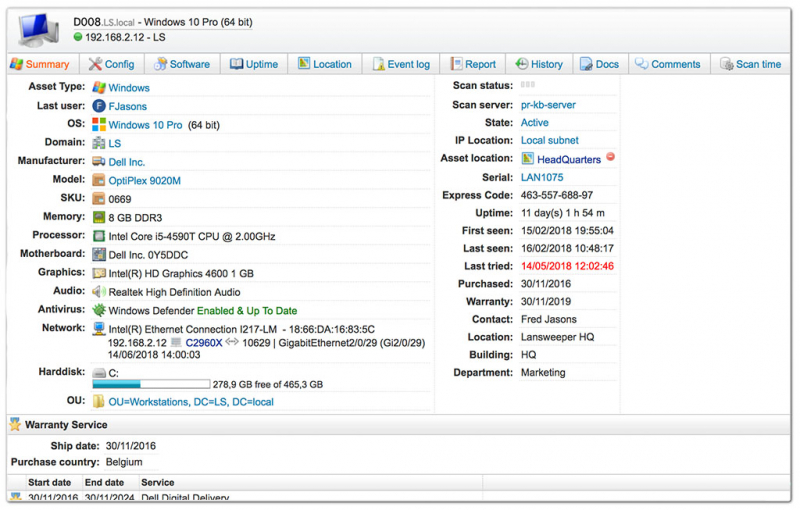Click the network adapter computer icon
This screenshot has width=800, height=510.
(99, 329)
